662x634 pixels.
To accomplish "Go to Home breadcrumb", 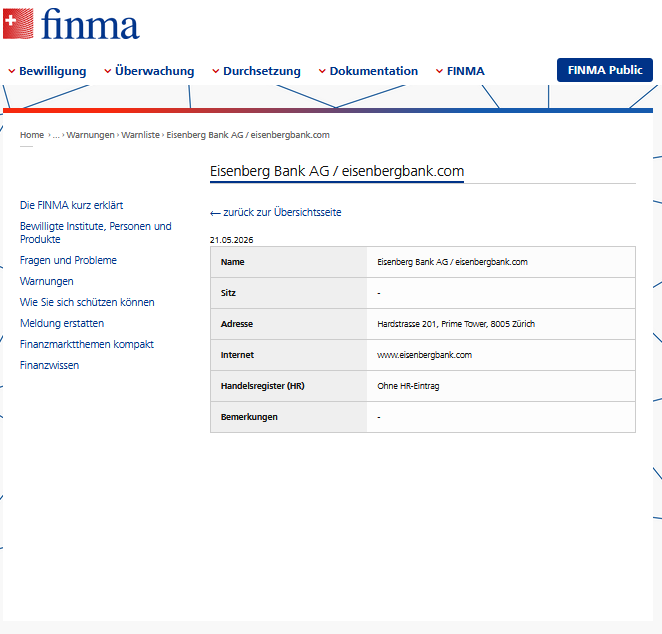I will tap(32, 135).
